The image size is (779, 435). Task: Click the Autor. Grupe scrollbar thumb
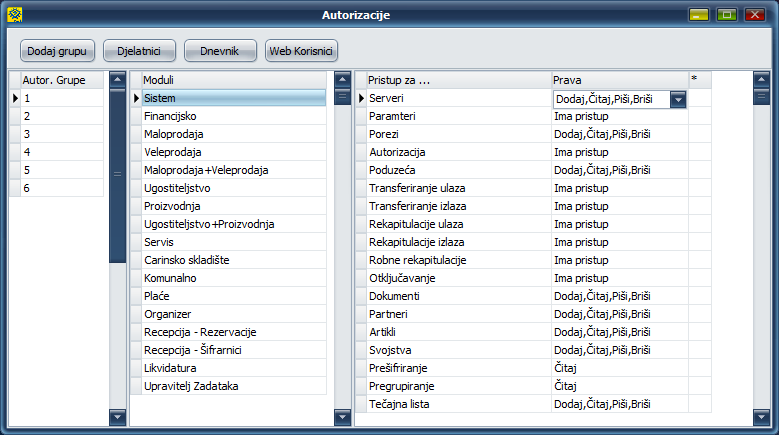(117, 175)
